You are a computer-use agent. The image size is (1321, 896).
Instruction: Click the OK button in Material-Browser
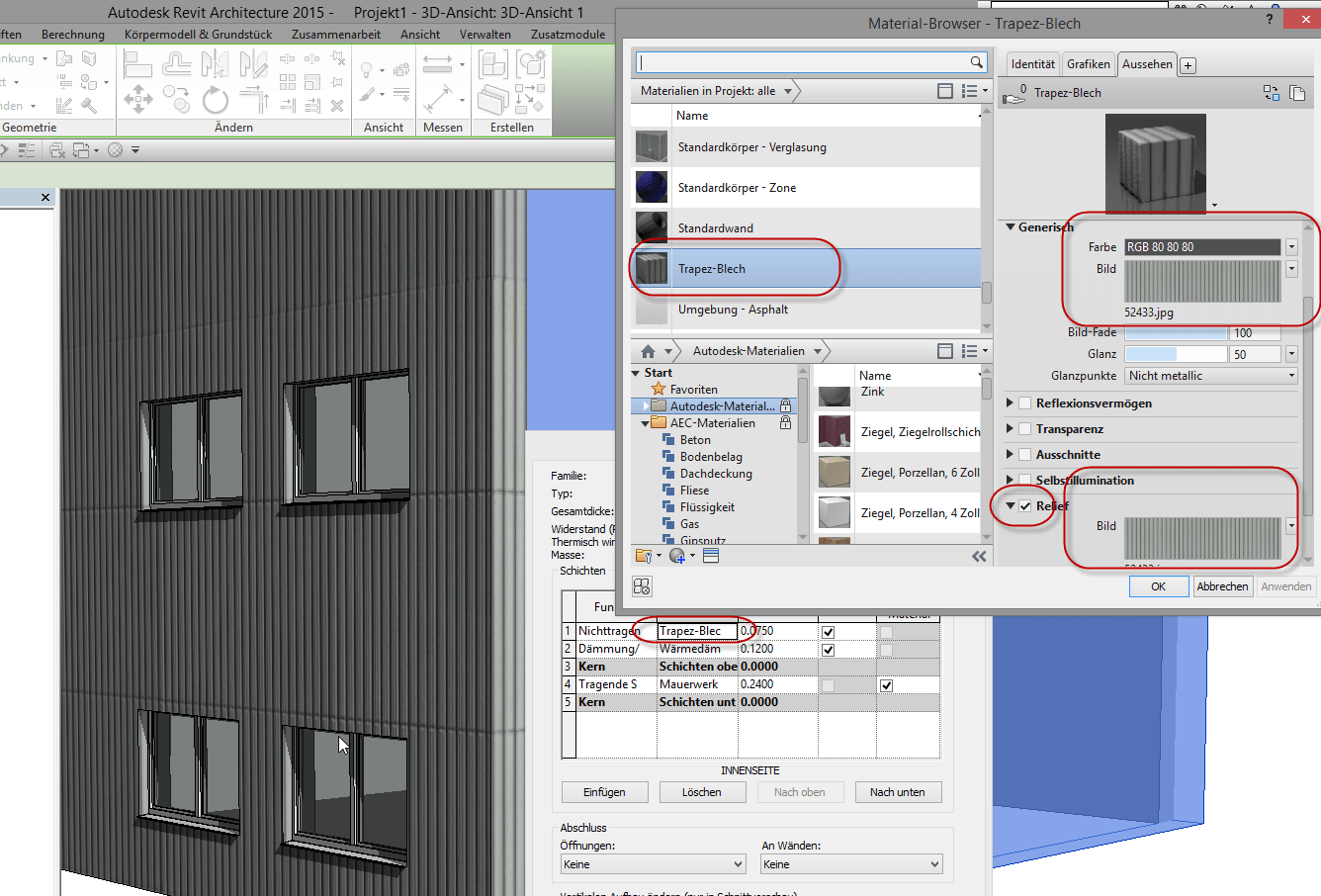1158,586
